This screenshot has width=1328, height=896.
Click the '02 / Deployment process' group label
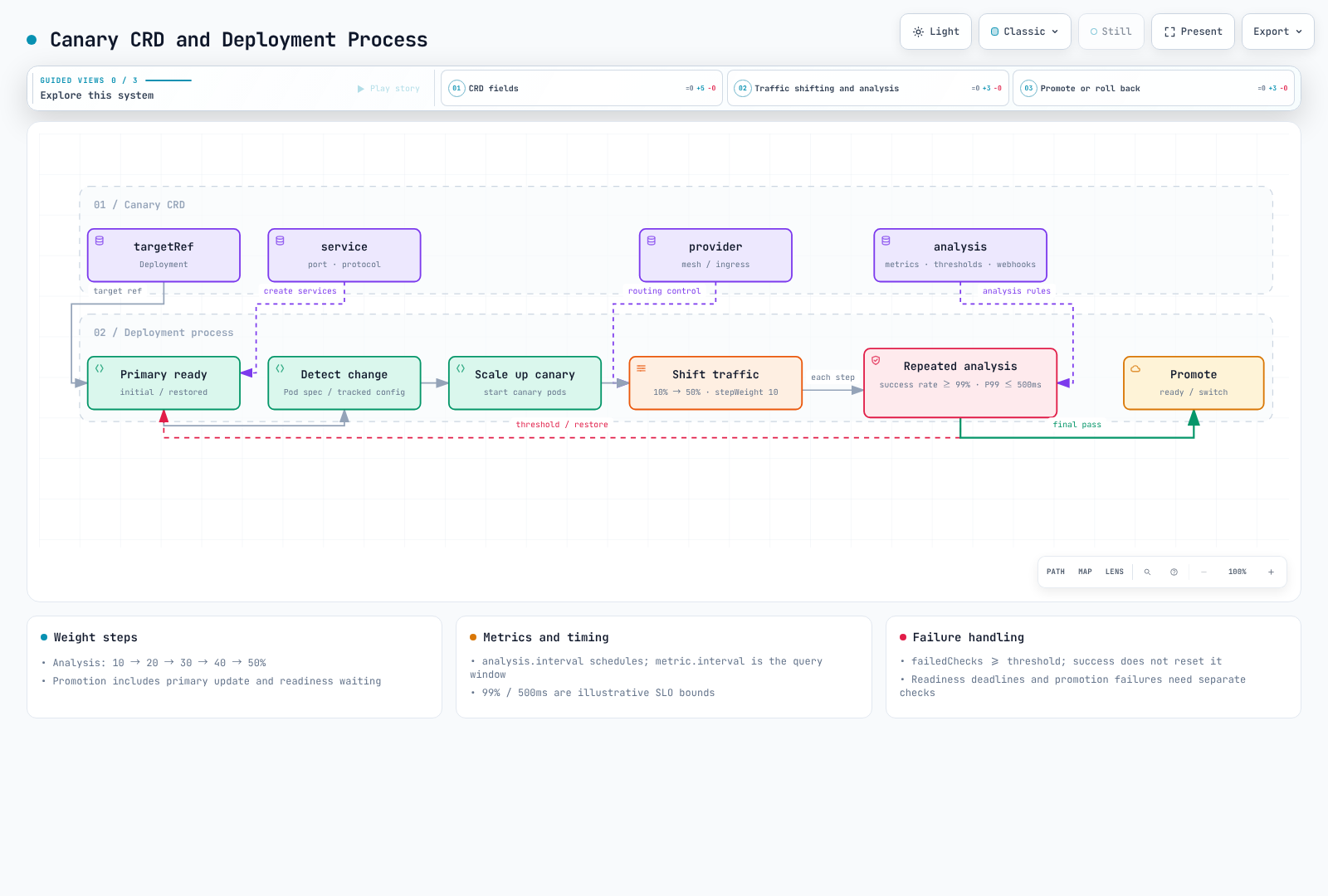click(164, 333)
